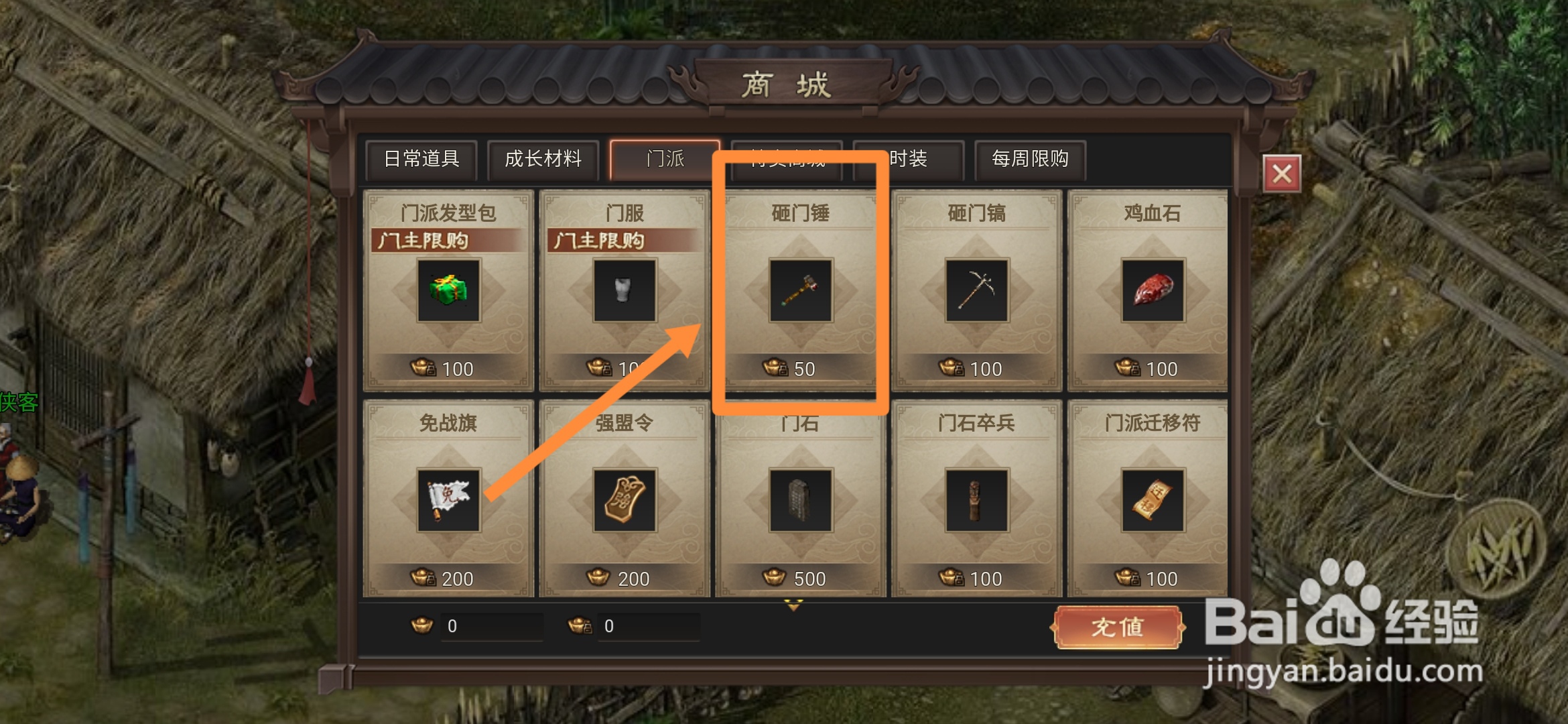Select the 门派 tab
1568x724 pixels.
pos(665,160)
